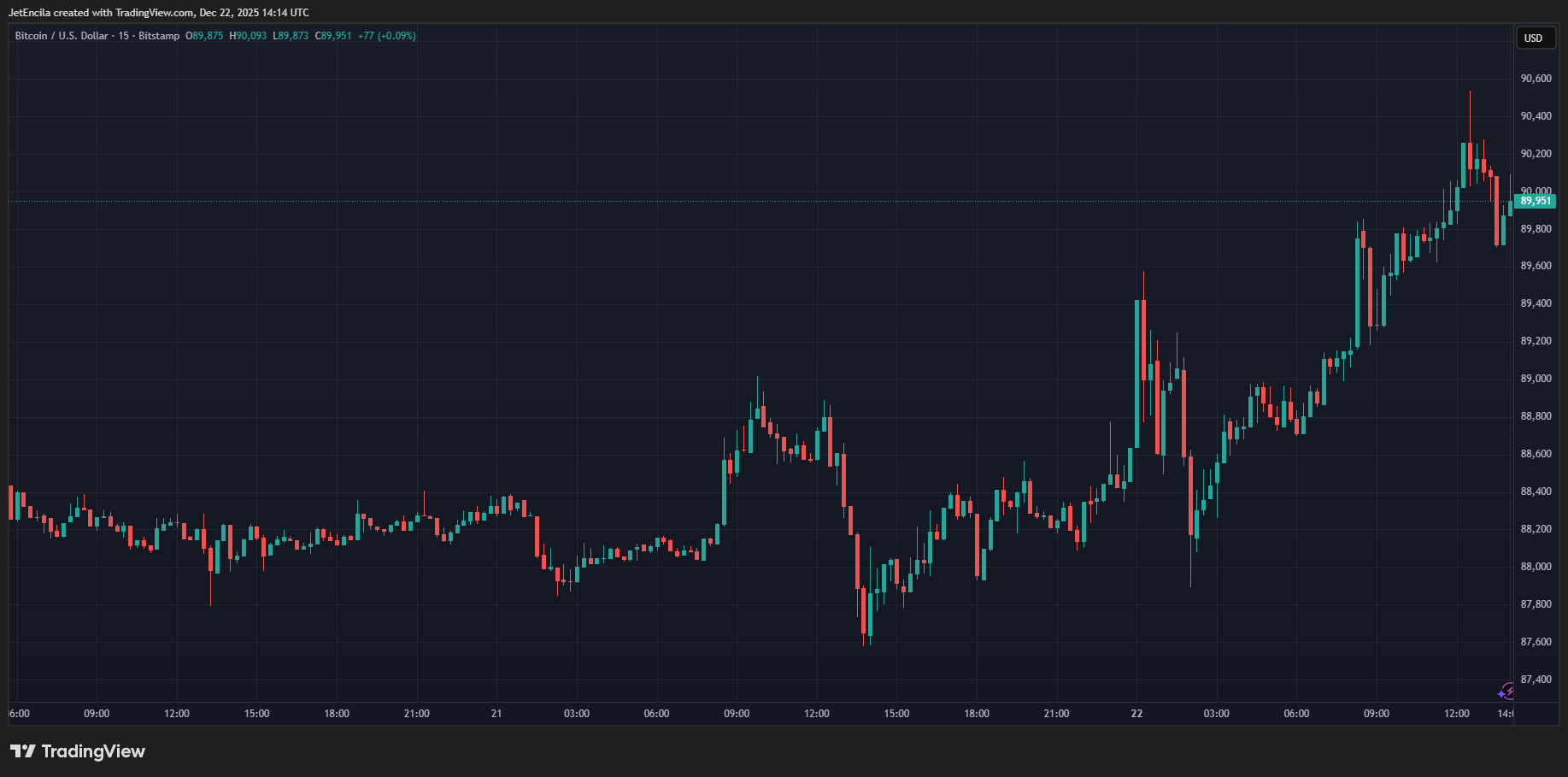The height and width of the screenshot is (777, 1568).
Task: Click the 90,600 price scale label
Action: (x=1536, y=79)
